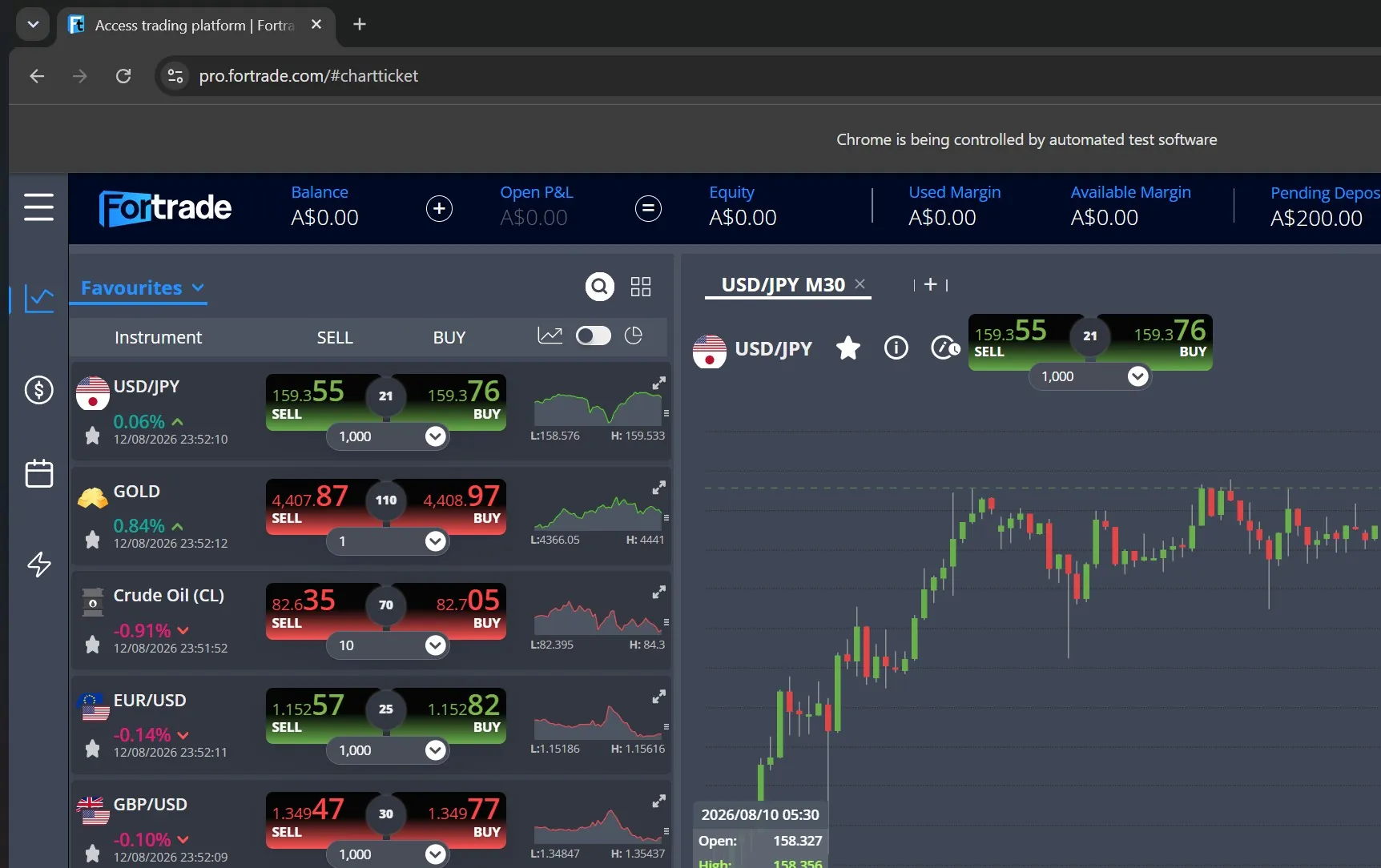Close the USD/JPY M30 chart tab
1381x868 pixels.
pos(860,283)
